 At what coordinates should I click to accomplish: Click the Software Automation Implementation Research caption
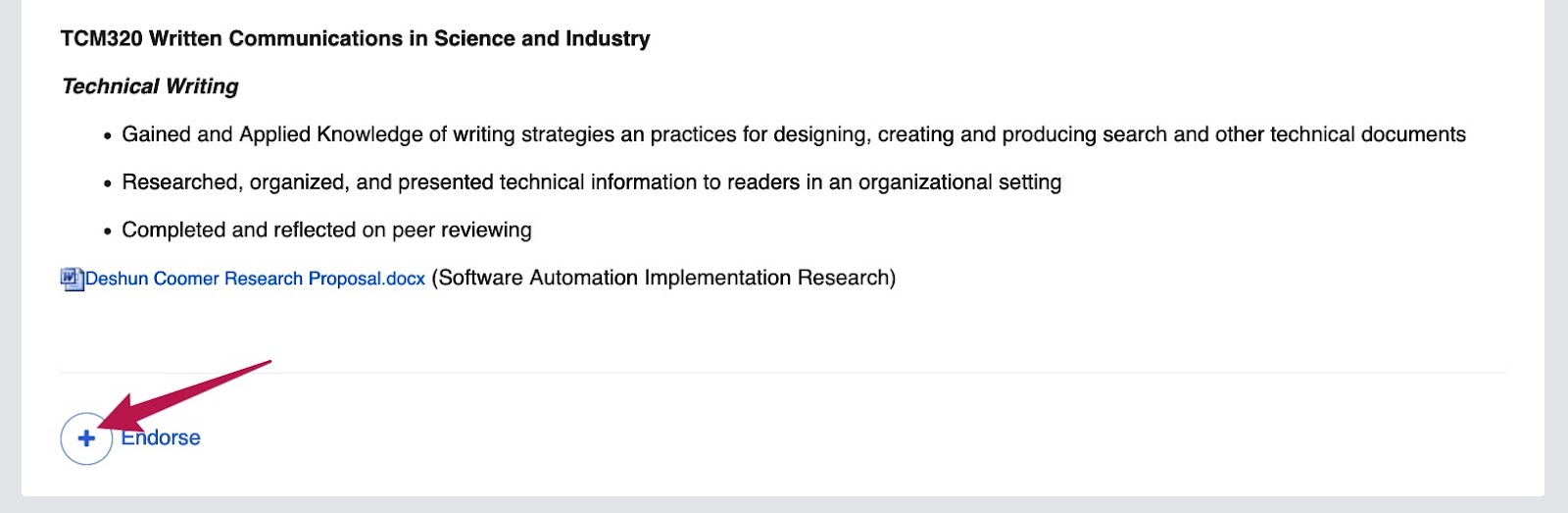(663, 278)
